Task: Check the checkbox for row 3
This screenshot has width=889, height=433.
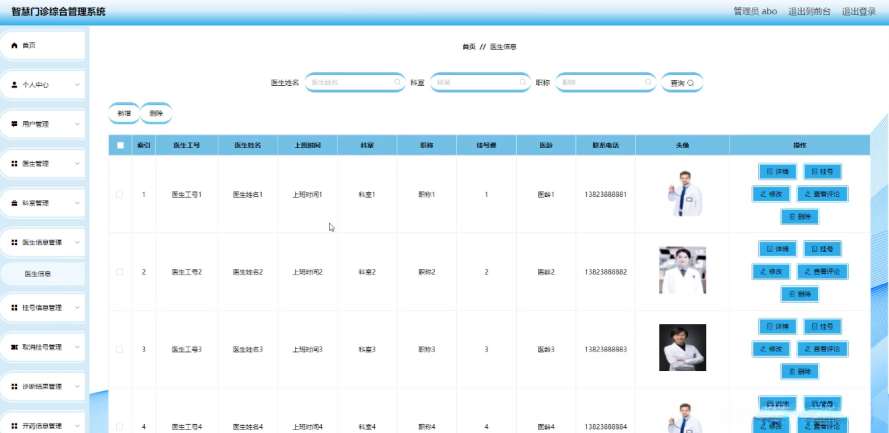Action: [x=120, y=350]
